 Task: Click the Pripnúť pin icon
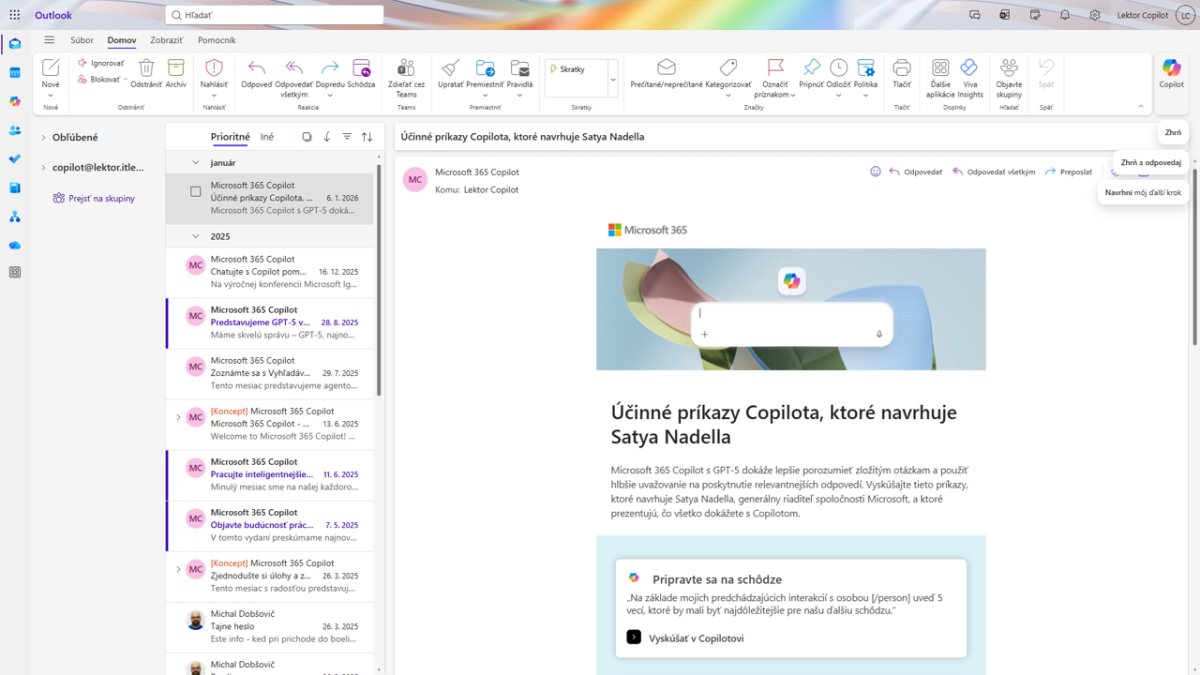812,68
